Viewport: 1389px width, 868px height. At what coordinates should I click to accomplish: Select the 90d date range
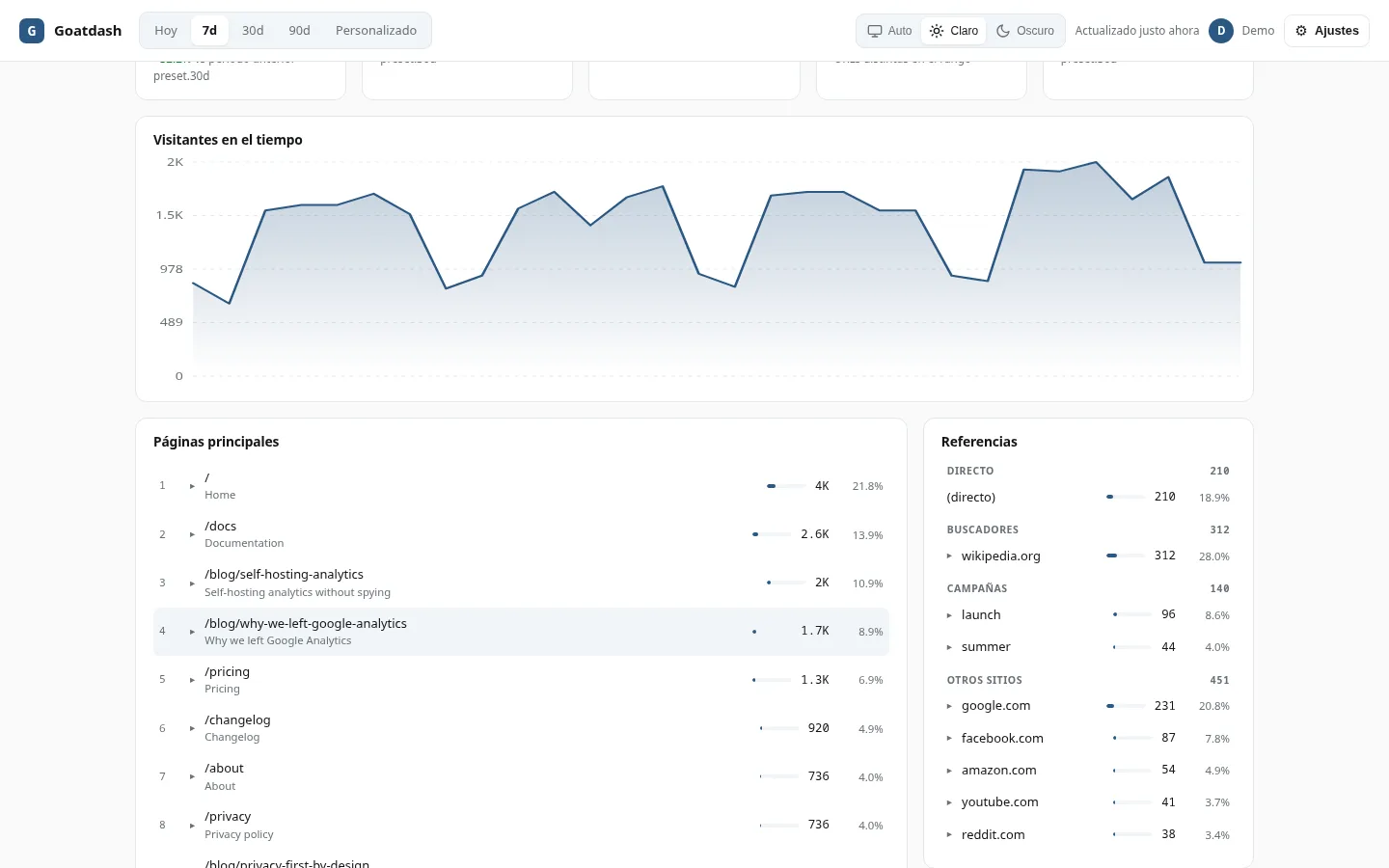(299, 31)
